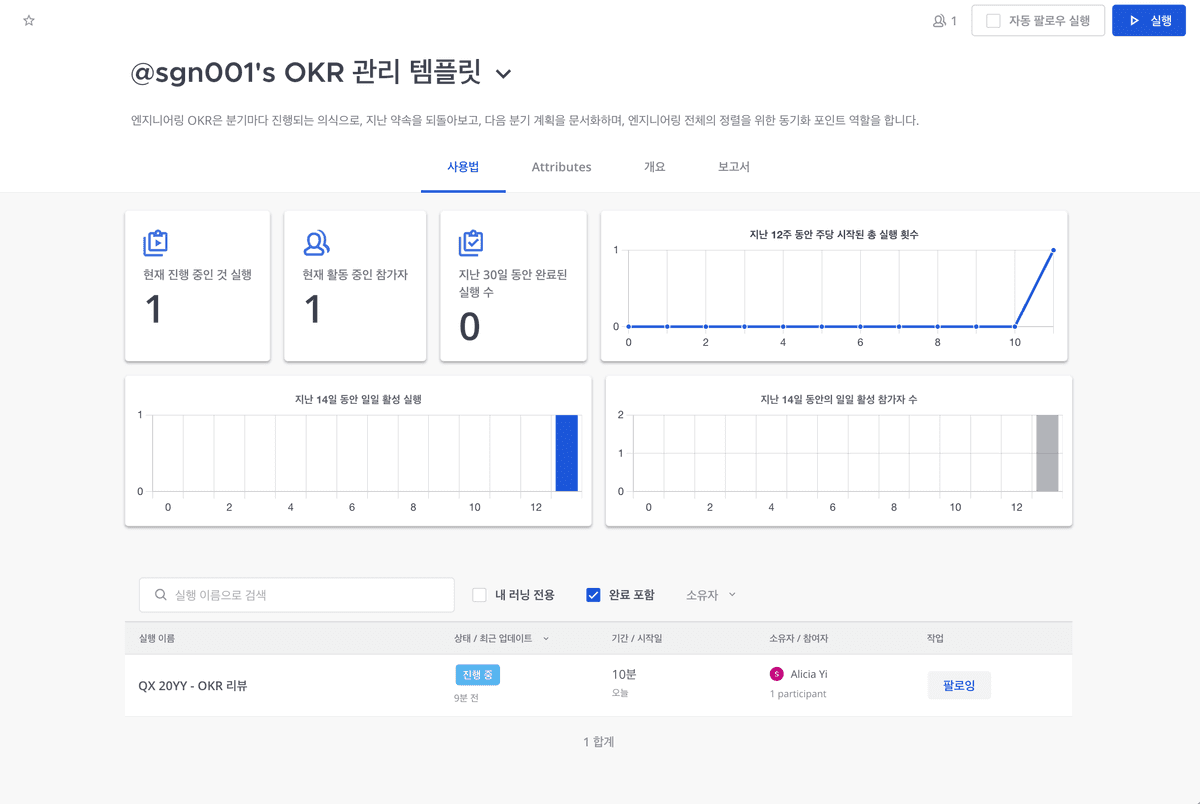Screen dimensions: 1200x804
Task: Open the 보고서 tab
Action: click(x=734, y=167)
